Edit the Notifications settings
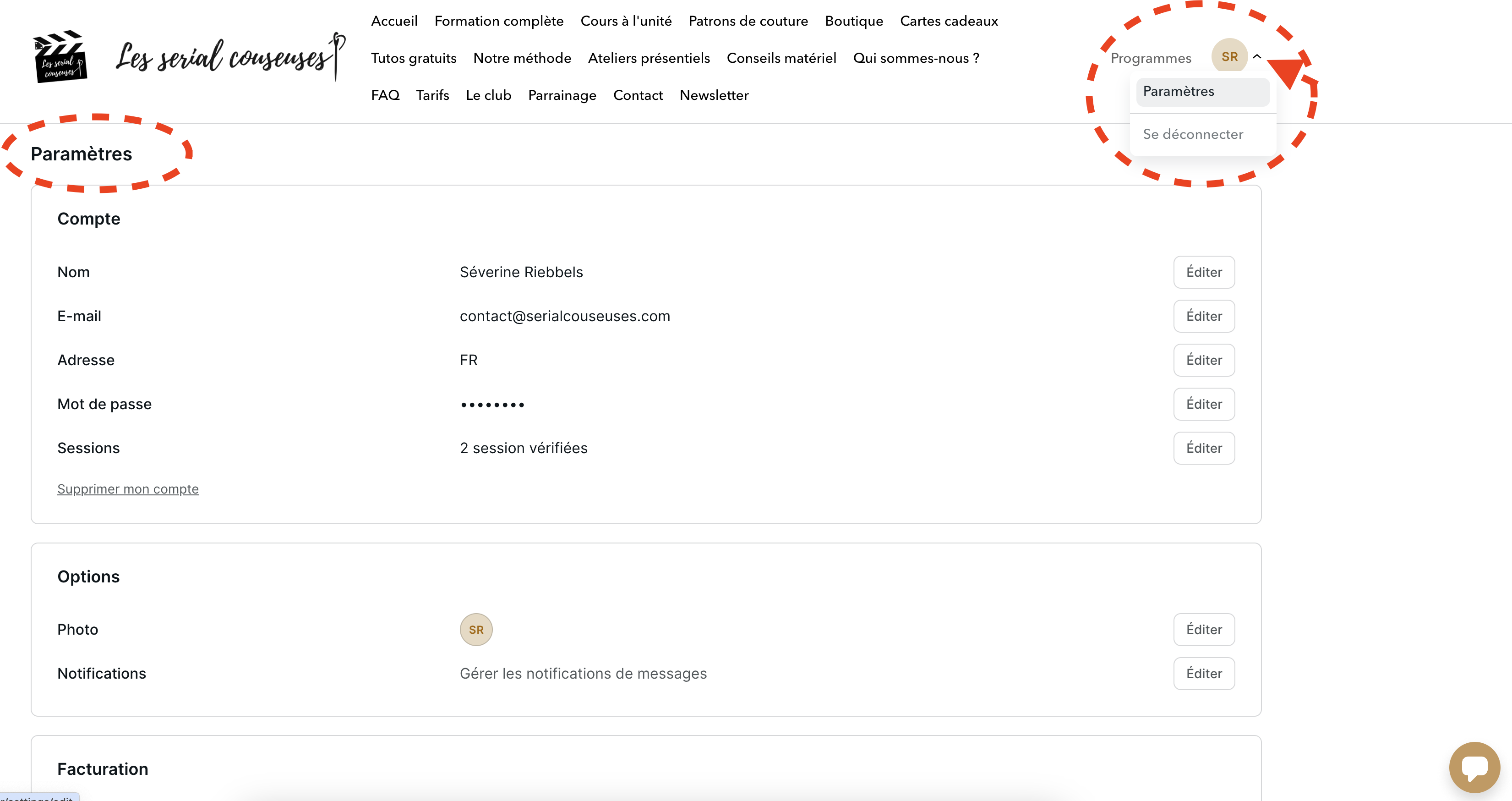This screenshot has width=1512, height=801. (1203, 674)
